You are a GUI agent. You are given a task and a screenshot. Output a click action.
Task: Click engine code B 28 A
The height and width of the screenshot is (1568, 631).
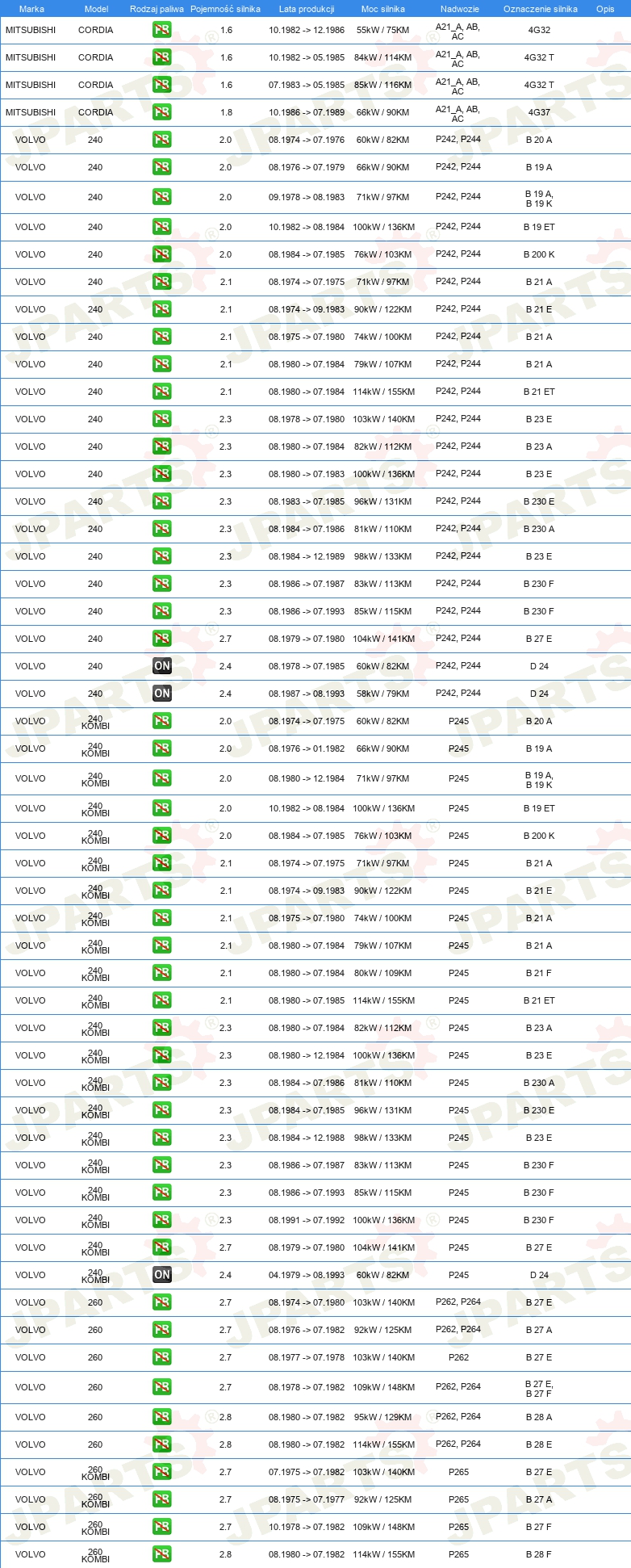(x=539, y=1417)
